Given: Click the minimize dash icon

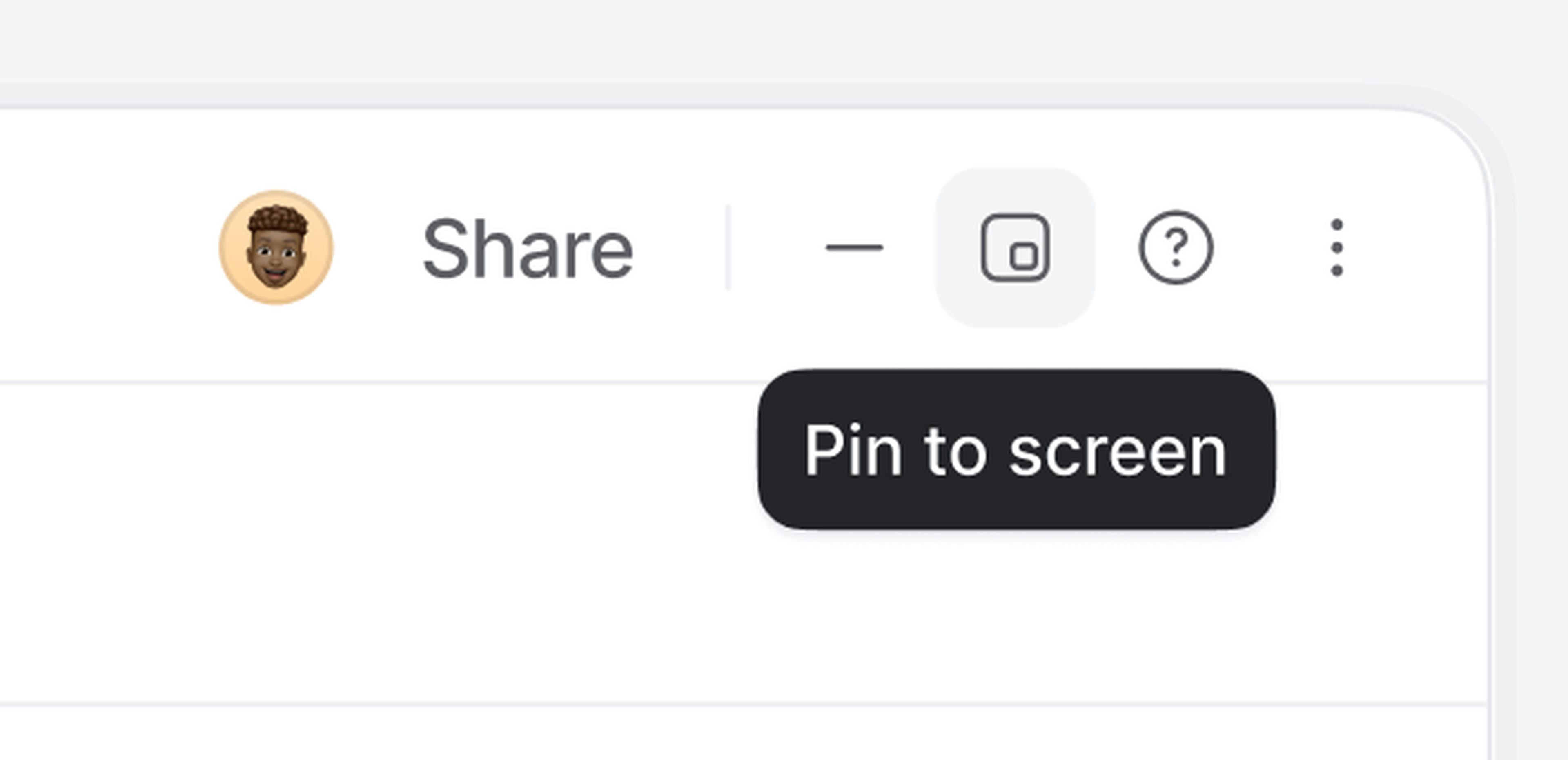Looking at the screenshot, I should [854, 248].
